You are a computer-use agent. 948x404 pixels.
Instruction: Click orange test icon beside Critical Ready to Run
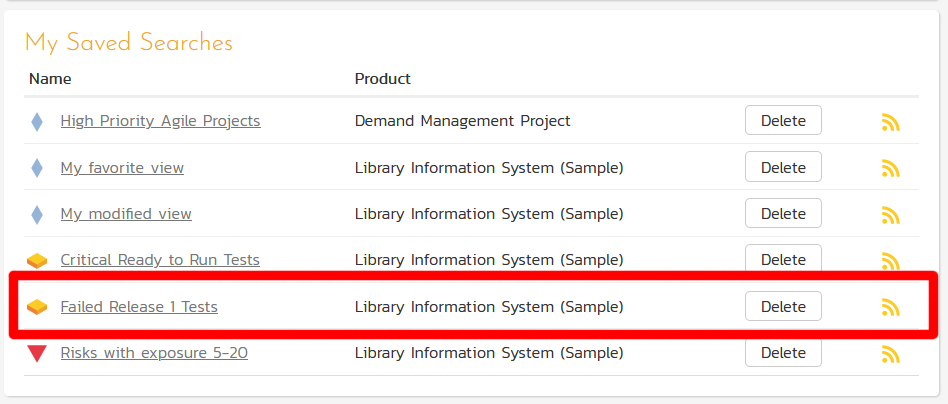click(x=37, y=261)
